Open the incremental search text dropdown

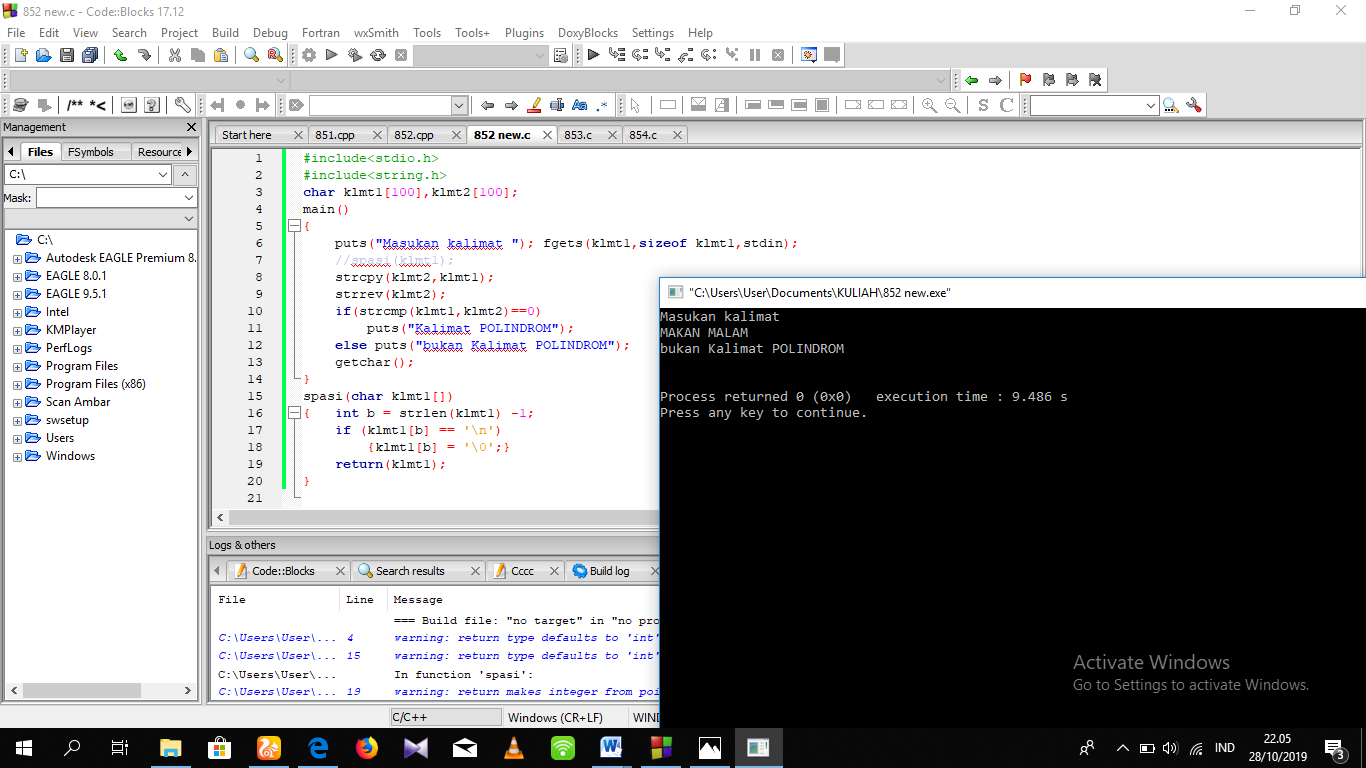459,105
